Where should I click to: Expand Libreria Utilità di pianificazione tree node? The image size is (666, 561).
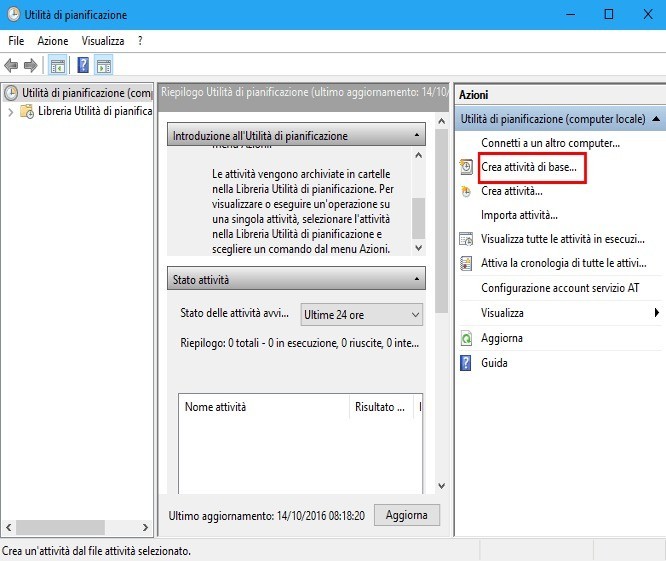point(11,112)
